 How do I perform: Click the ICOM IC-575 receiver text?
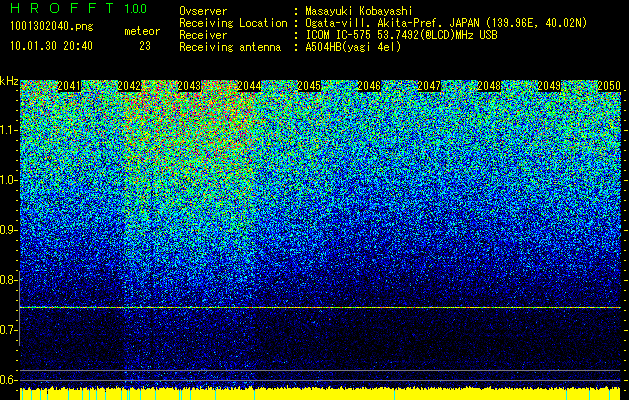coord(402,35)
